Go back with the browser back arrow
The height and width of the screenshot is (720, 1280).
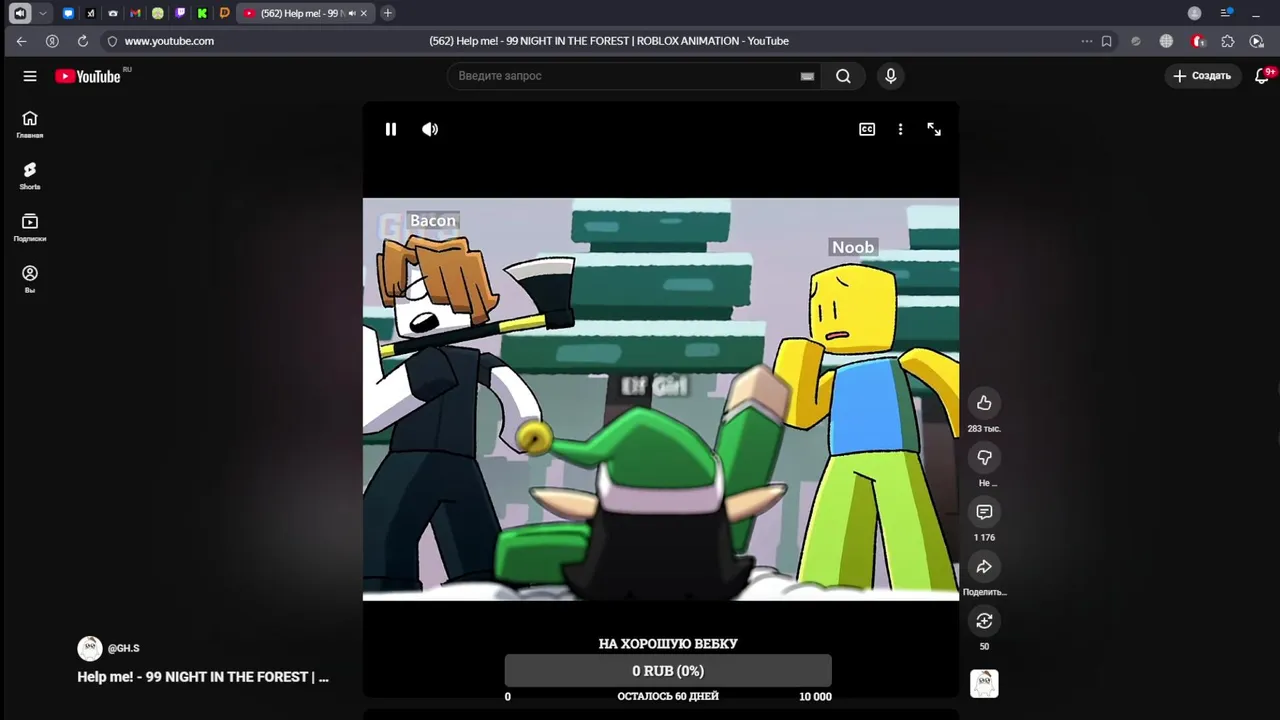pyautogui.click(x=21, y=41)
